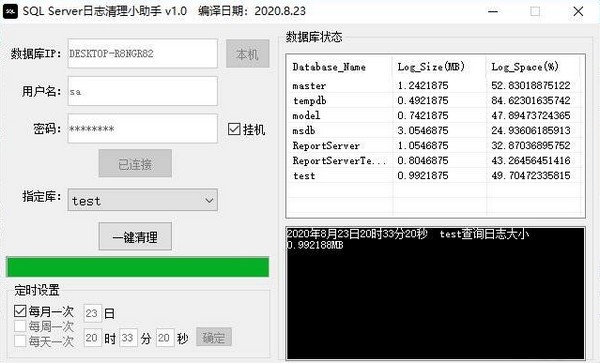Open the 指定库 dropdown showing test
The image size is (600, 363).
point(143,200)
